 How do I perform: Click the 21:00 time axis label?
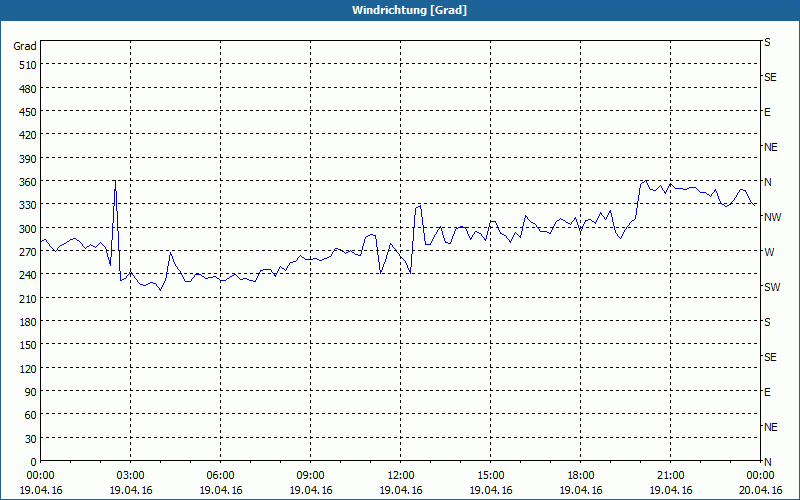[670, 476]
